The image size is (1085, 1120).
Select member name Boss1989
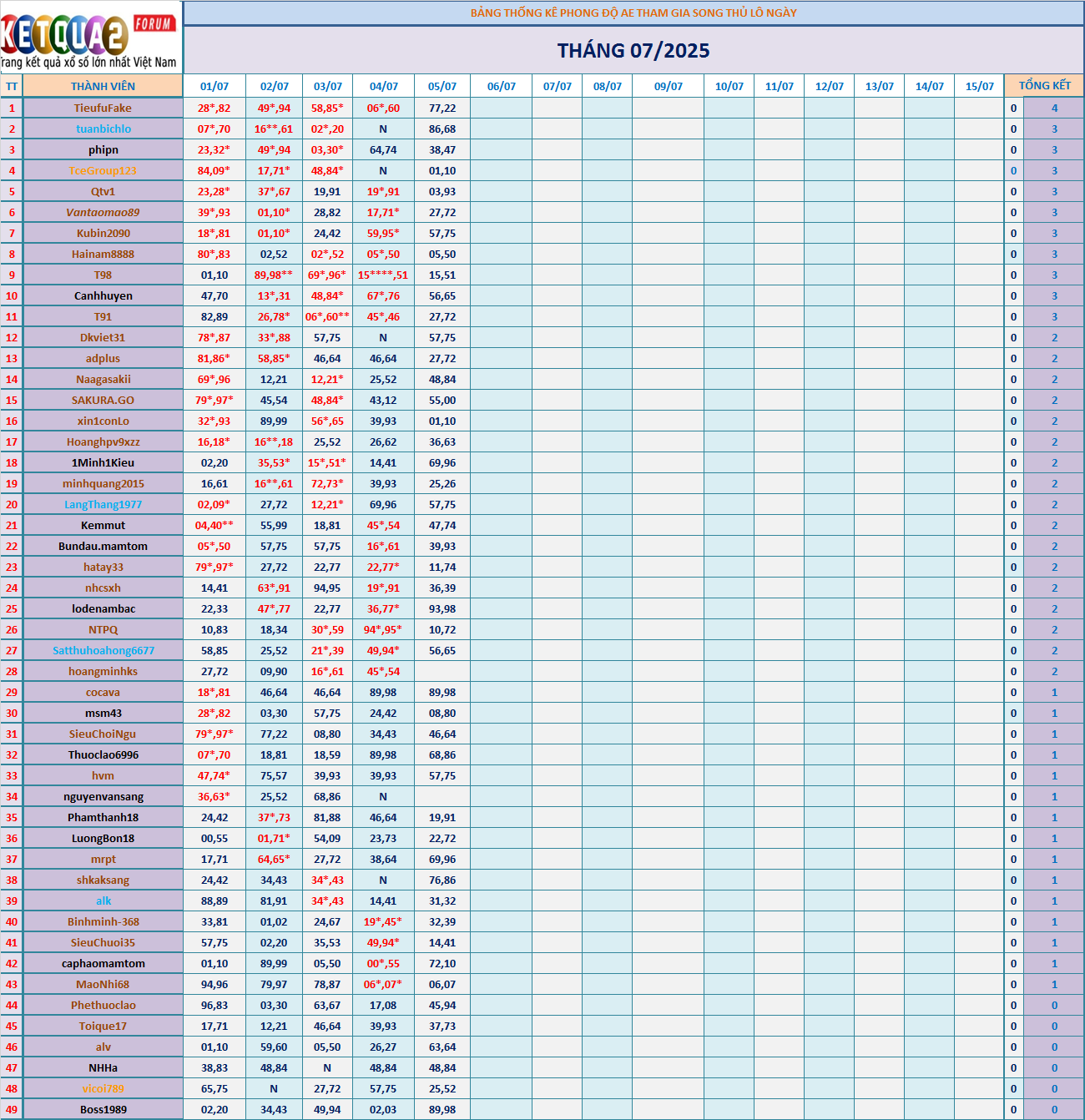(x=103, y=1109)
